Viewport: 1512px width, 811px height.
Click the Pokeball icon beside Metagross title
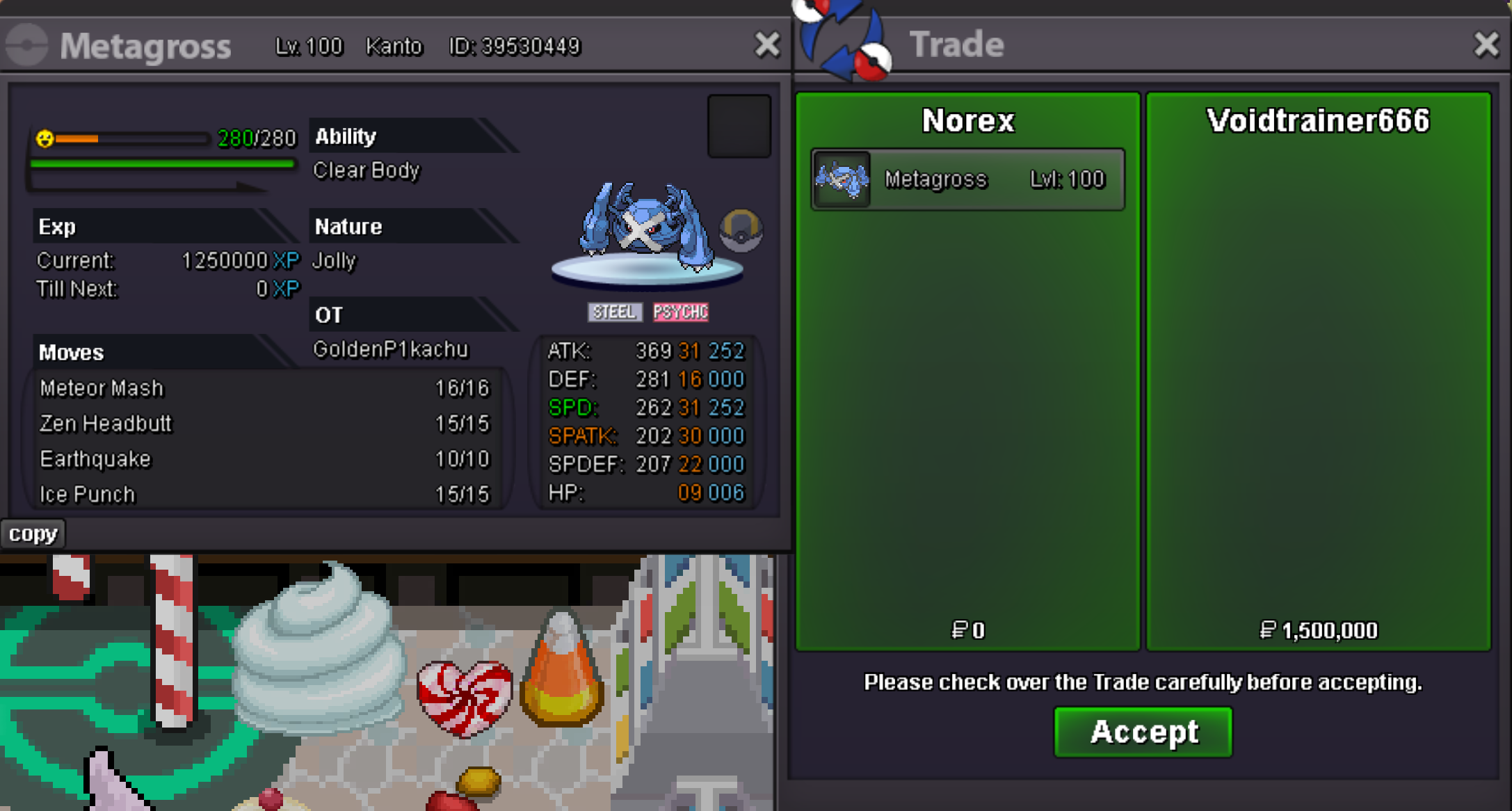tap(27, 45)
